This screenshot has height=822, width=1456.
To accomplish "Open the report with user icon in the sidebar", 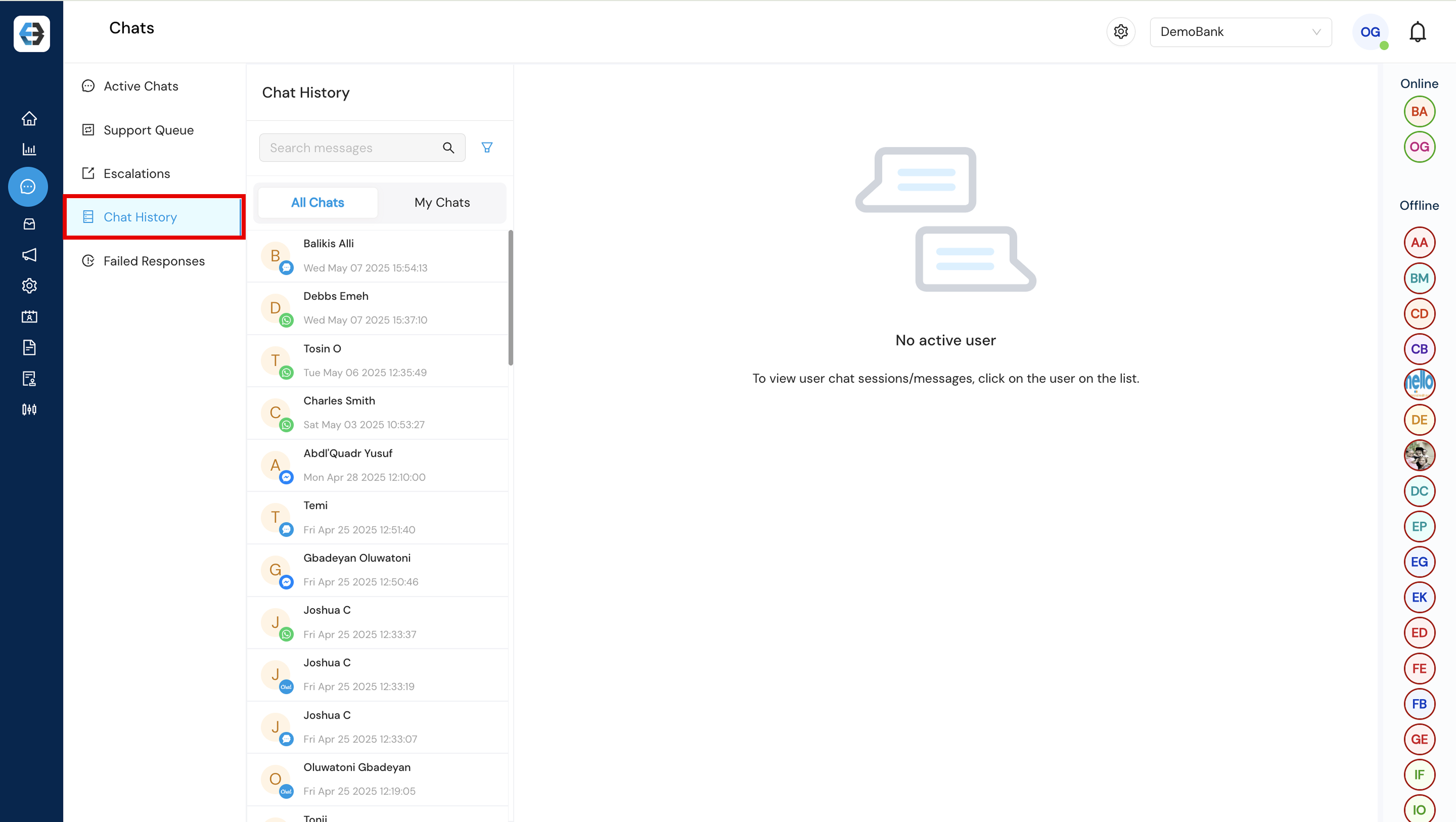I will pyautogui.click(x=29, y=378).
